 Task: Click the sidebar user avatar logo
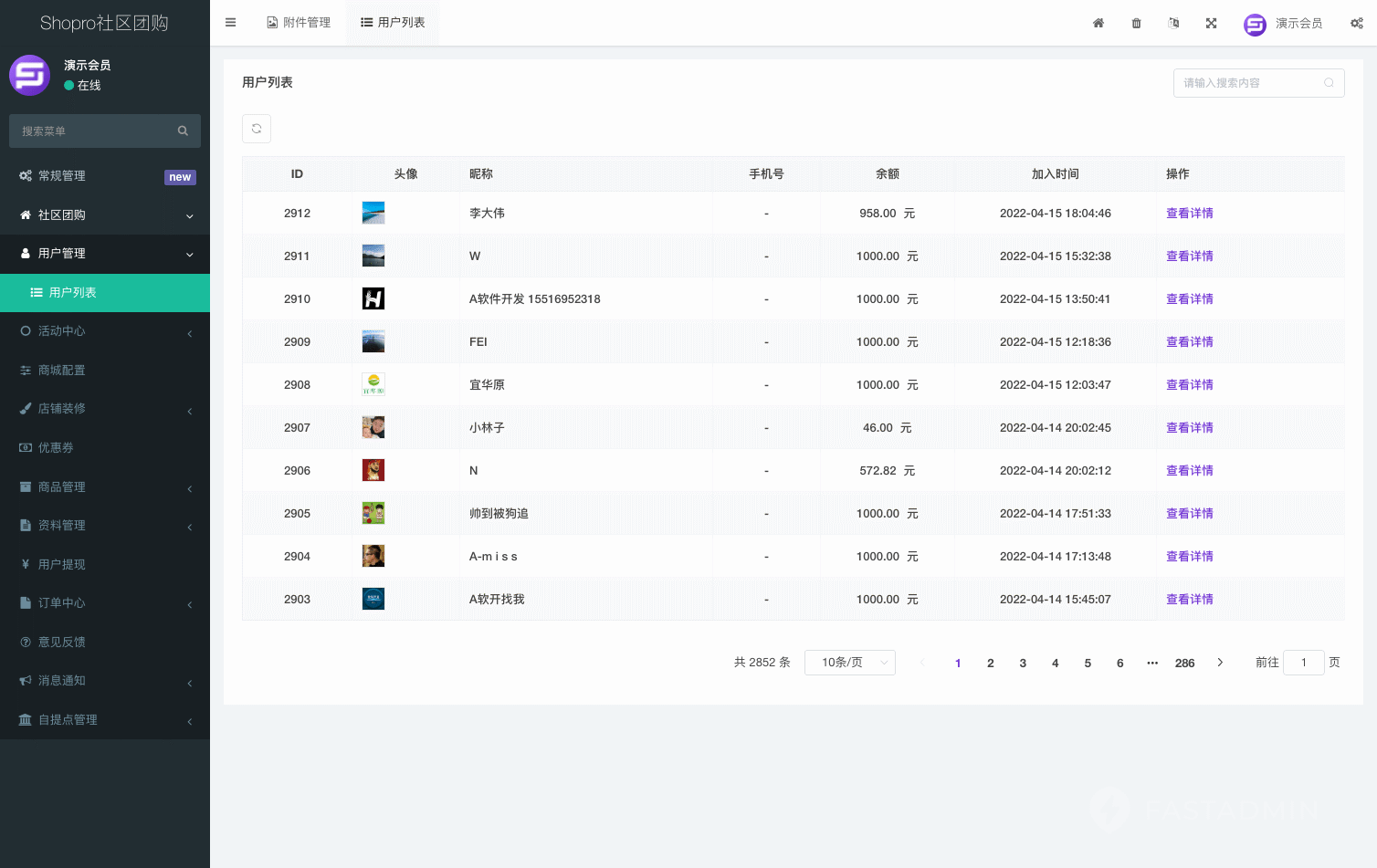tap(29, 75)
